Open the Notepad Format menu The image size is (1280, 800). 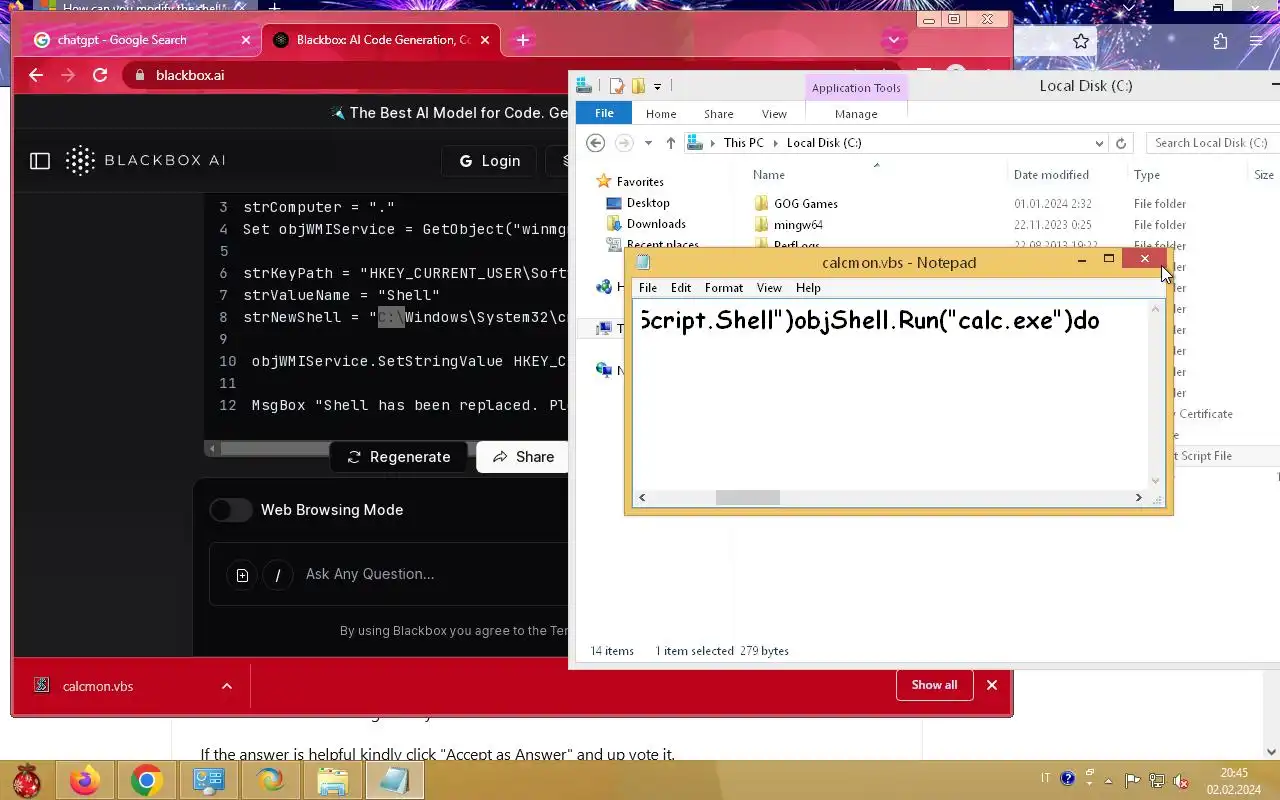(x=724, y=288)
